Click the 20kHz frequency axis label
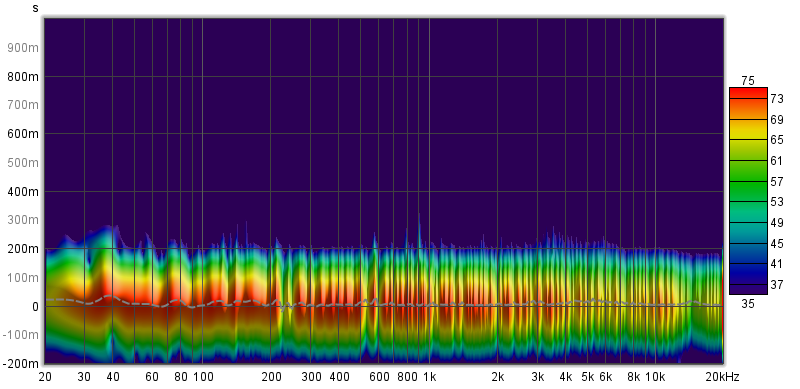Screen dimensions: 800x389 [x=722, y=377]
